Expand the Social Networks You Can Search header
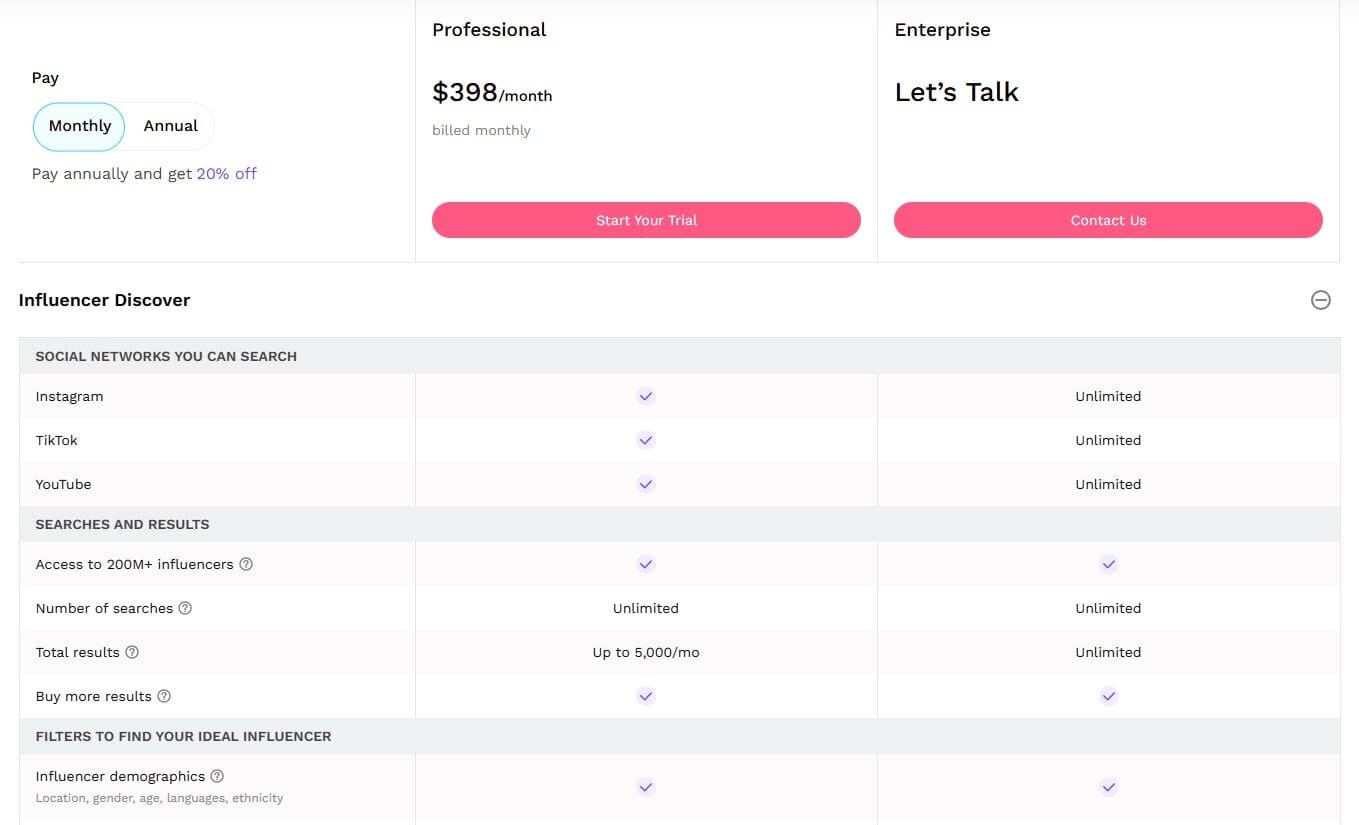Viewport: 1359px width, 825px height. tap(166, 356)
